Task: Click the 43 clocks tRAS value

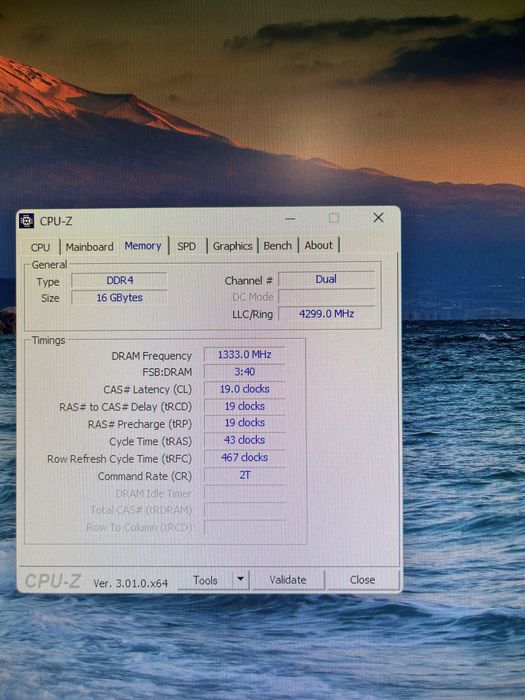Action: [x=244, y=440]
